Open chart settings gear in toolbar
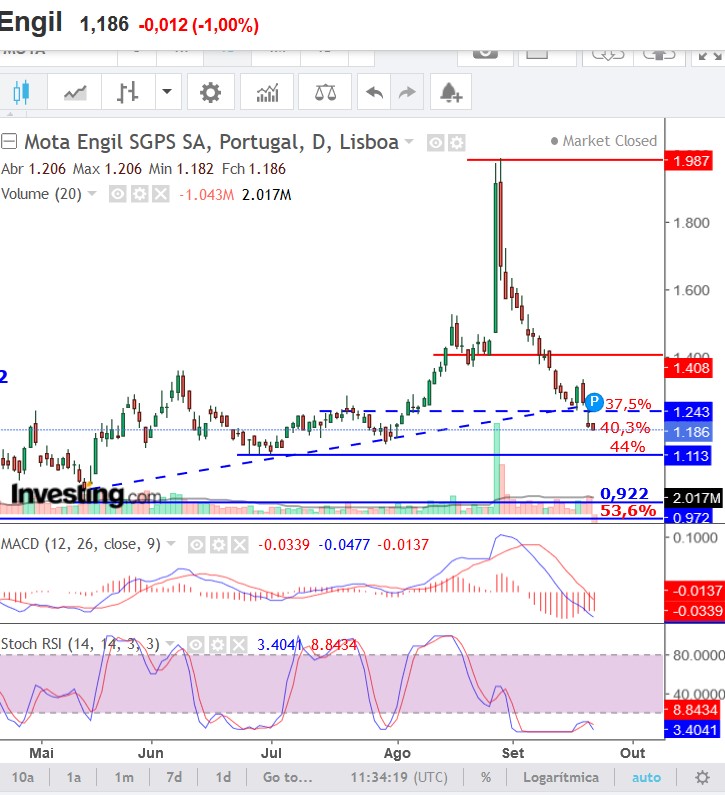725x795 pixels. pos(210,92)
